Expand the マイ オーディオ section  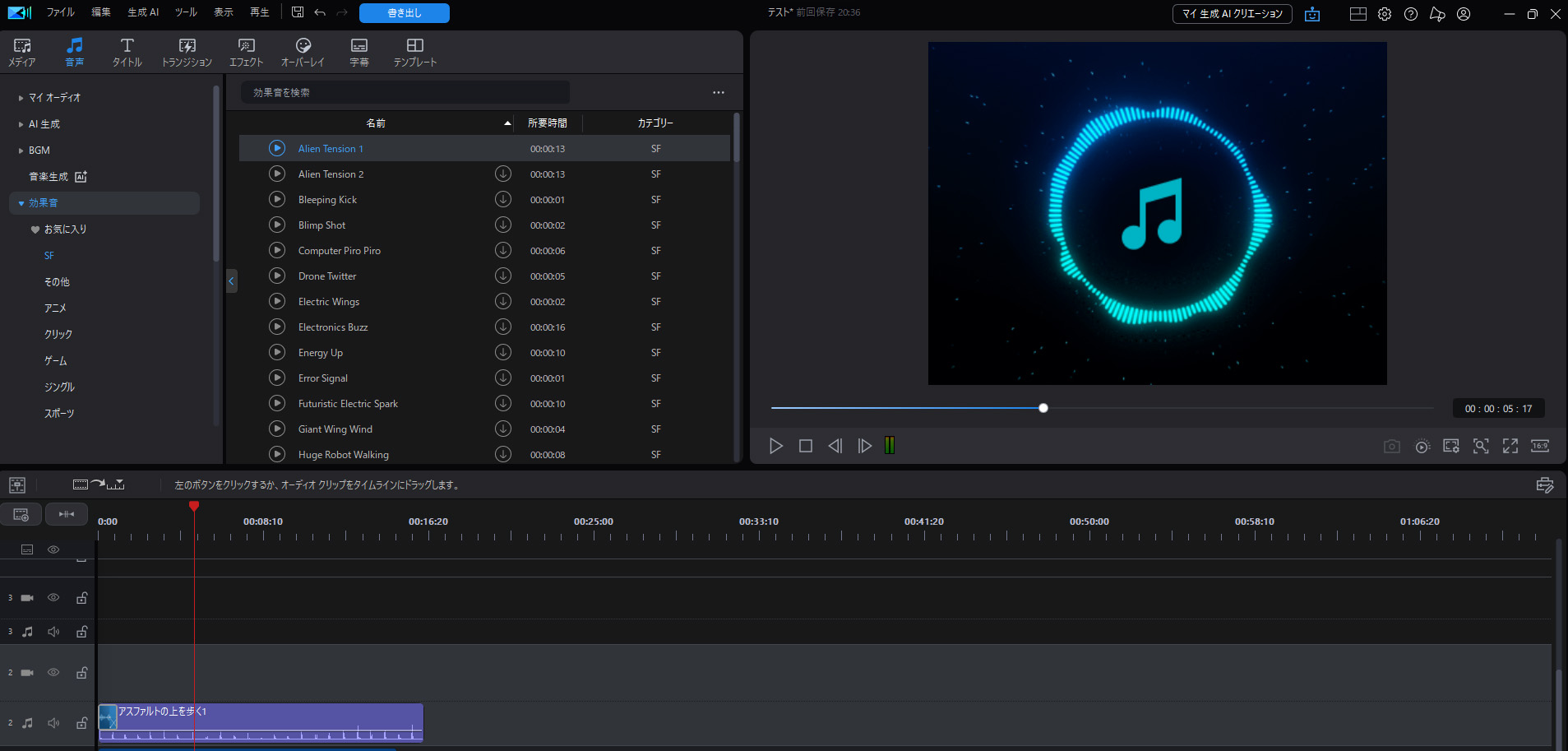coord(21,97)
